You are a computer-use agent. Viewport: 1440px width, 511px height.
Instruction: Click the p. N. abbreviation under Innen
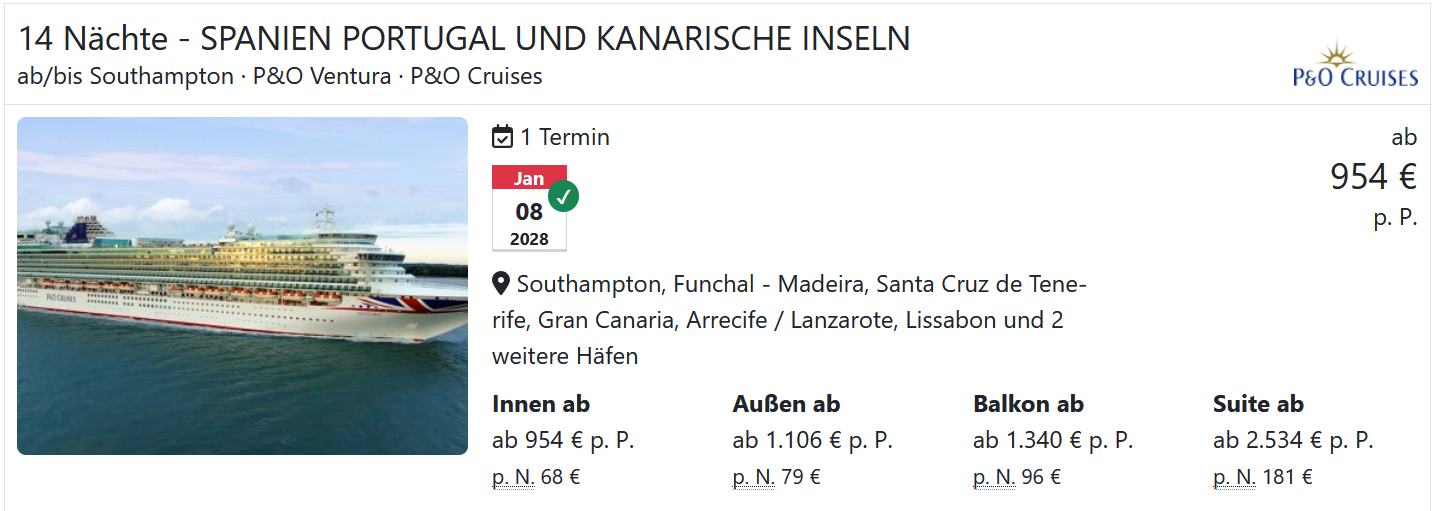pyautogui.click(x=513, y=478)
